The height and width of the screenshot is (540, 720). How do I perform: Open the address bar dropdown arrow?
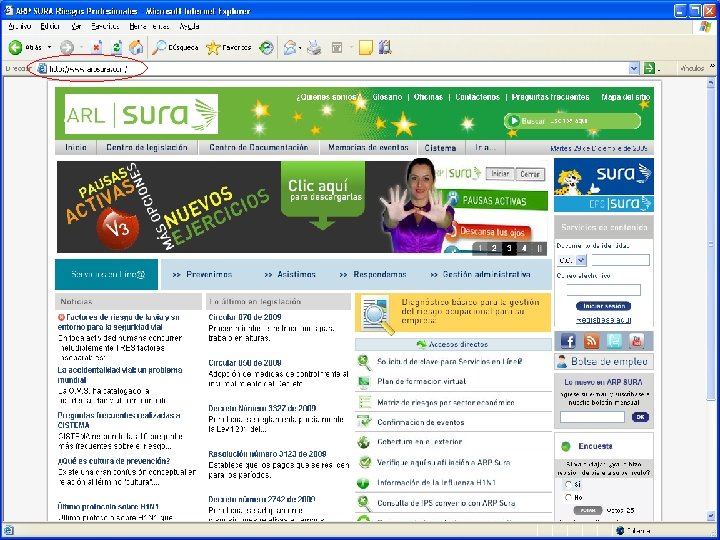click(634, 68)
